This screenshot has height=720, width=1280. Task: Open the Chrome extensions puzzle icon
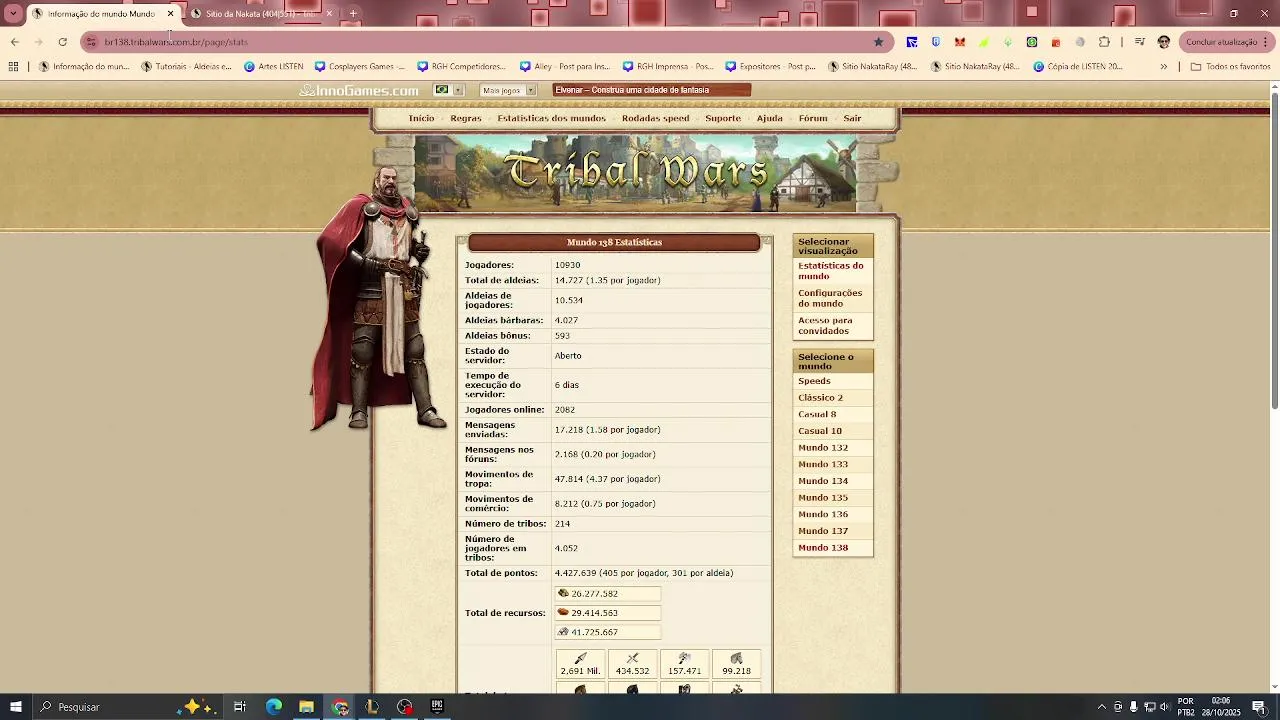tap(1104, 42)
